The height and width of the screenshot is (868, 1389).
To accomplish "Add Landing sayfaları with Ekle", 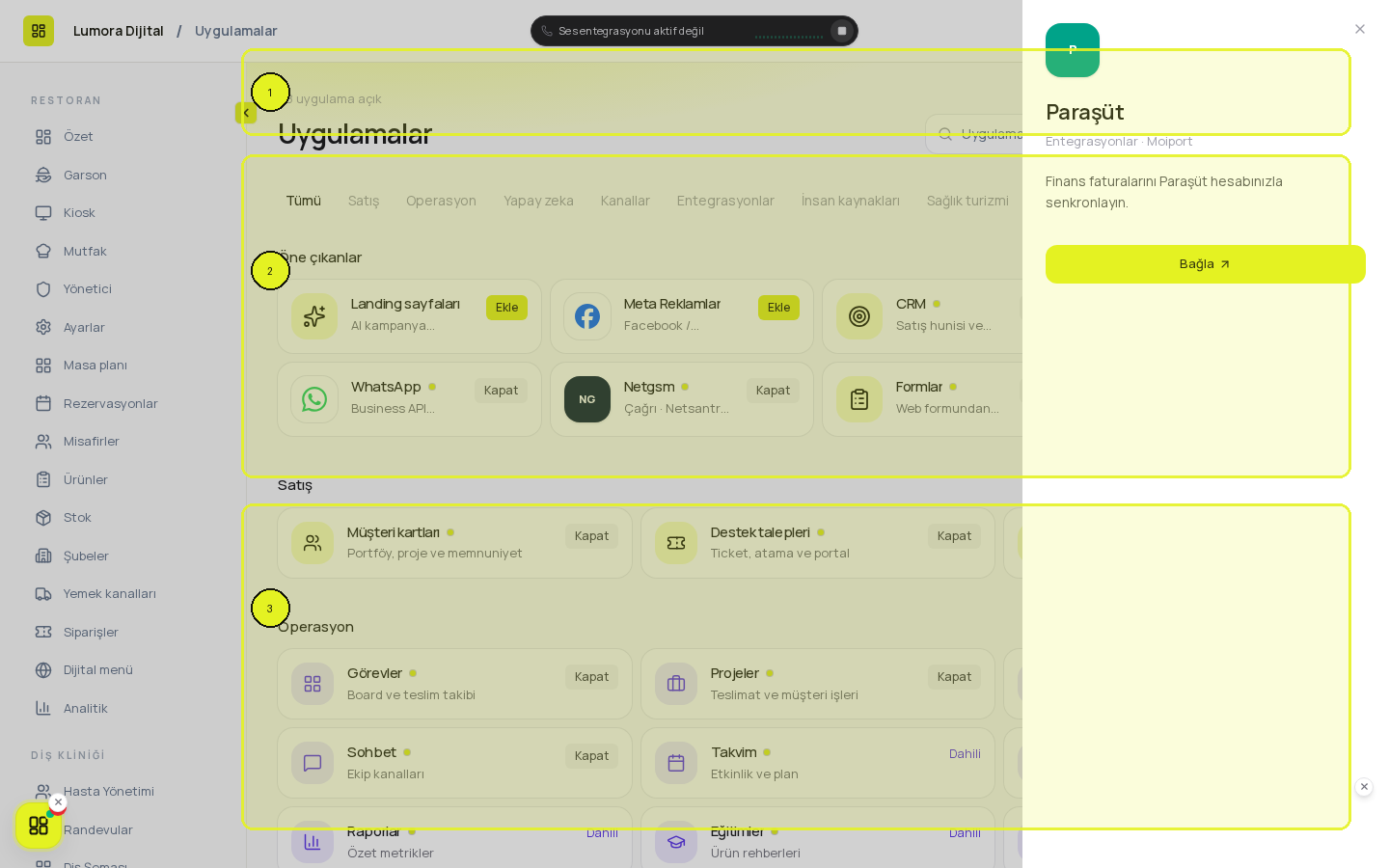I will coord(506,308).
